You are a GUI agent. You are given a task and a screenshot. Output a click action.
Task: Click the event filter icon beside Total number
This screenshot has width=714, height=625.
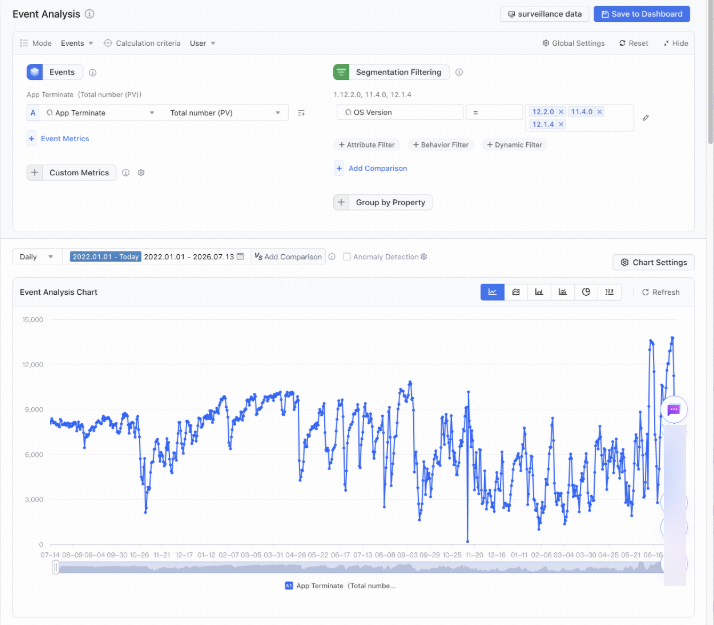click(301, 113)
